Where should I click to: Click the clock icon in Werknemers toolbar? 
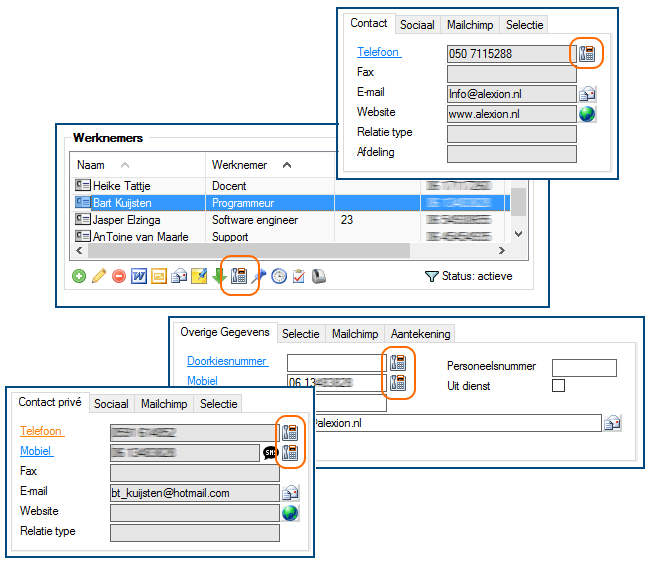coord(279,276)
